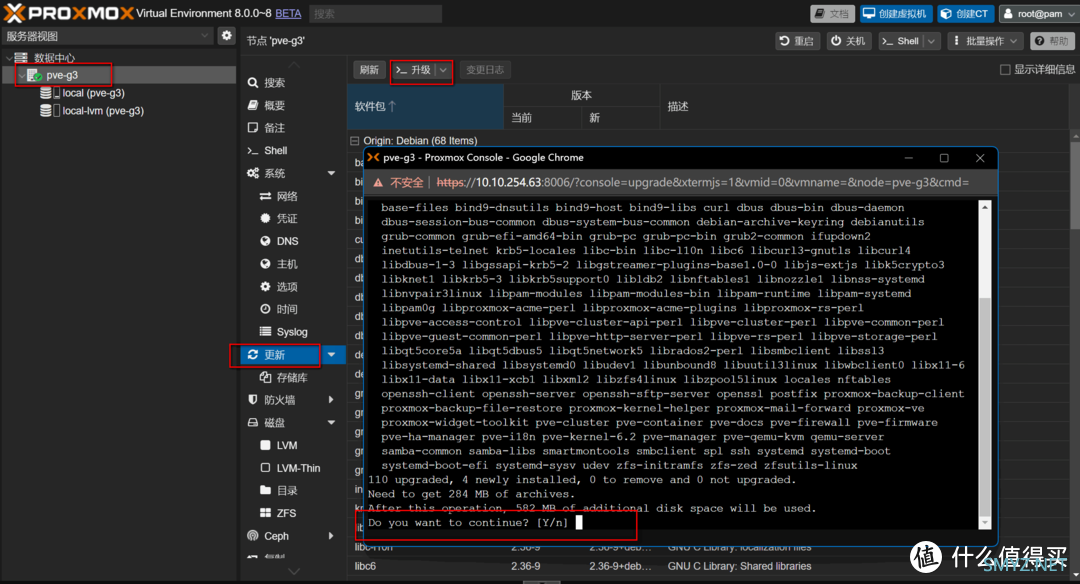Click the Description column header
This screenshot has width=1080, height=584.
(864, 106)
